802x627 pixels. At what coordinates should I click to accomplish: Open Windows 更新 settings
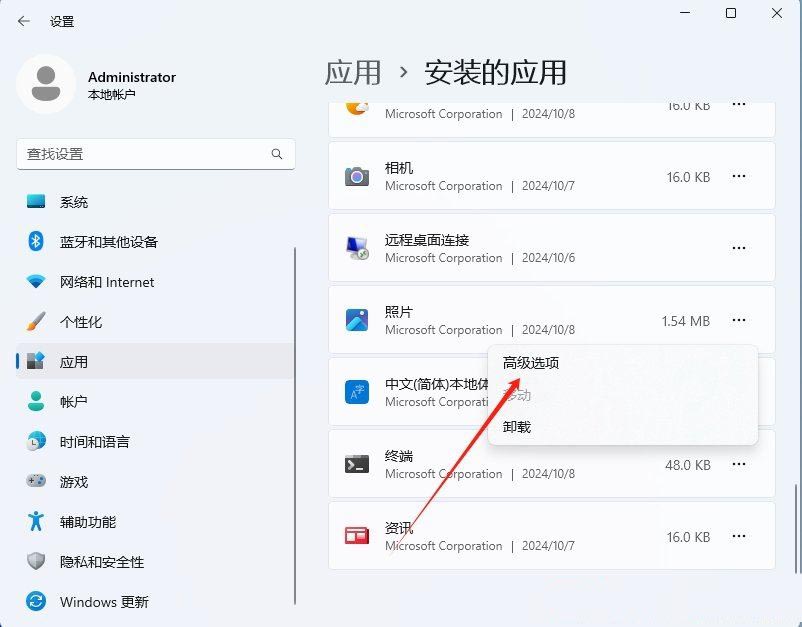coord(155,602)
